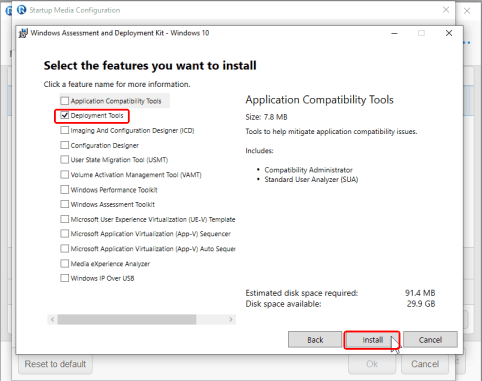Check Application Compatibility Tools checkbox

(65, 101)
